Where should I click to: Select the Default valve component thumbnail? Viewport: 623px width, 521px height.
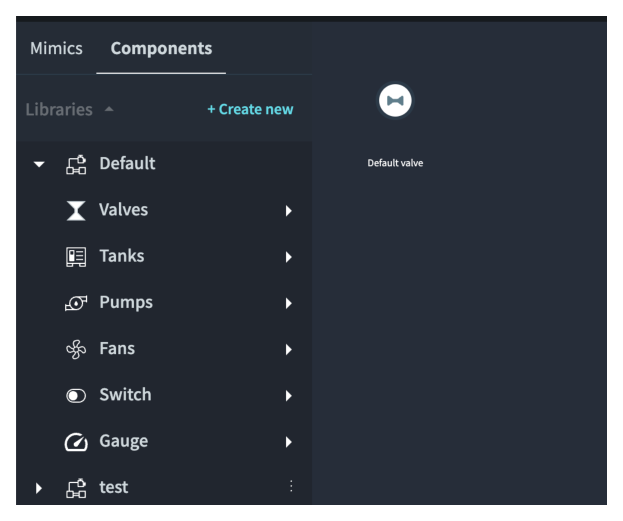395,101
